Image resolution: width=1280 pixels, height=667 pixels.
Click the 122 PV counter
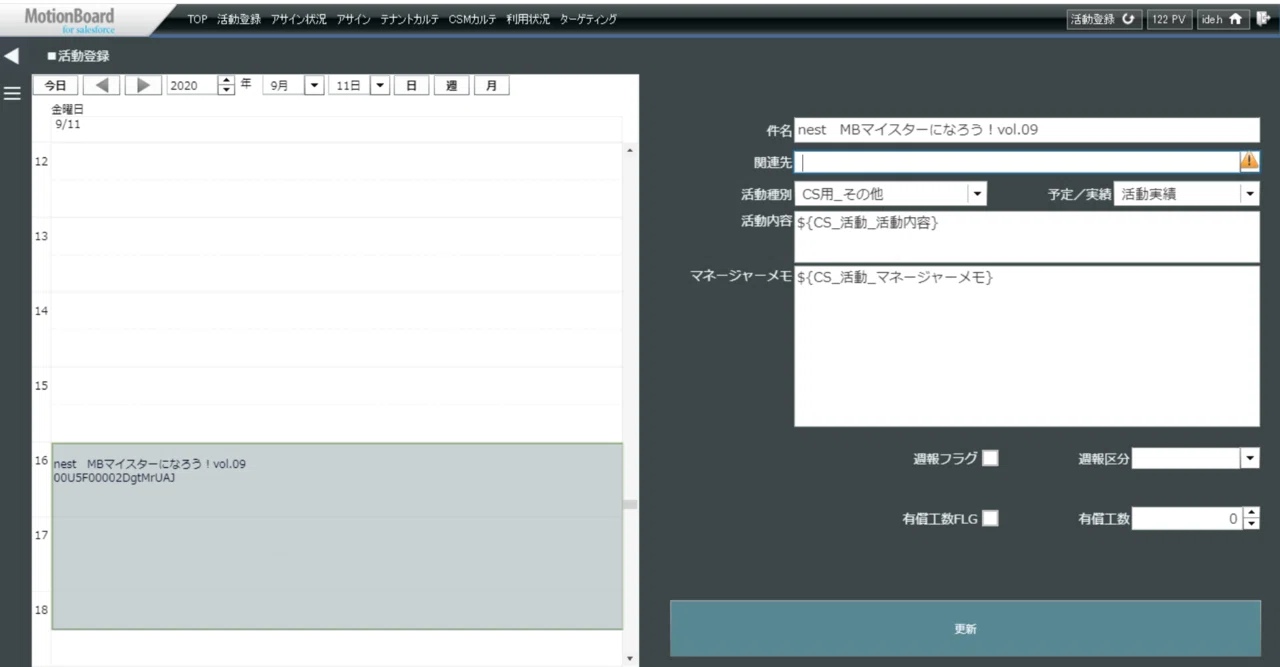(x=1170, y=19)
